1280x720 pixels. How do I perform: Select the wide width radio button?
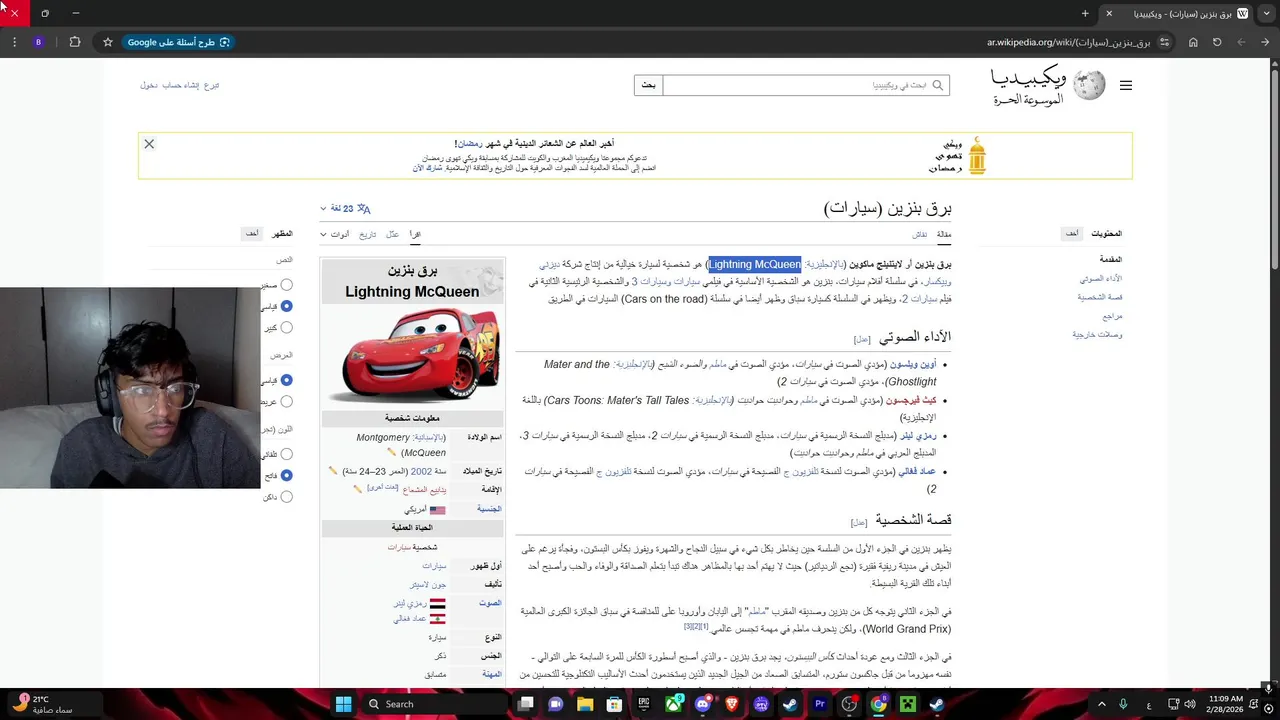pos(286,401)
